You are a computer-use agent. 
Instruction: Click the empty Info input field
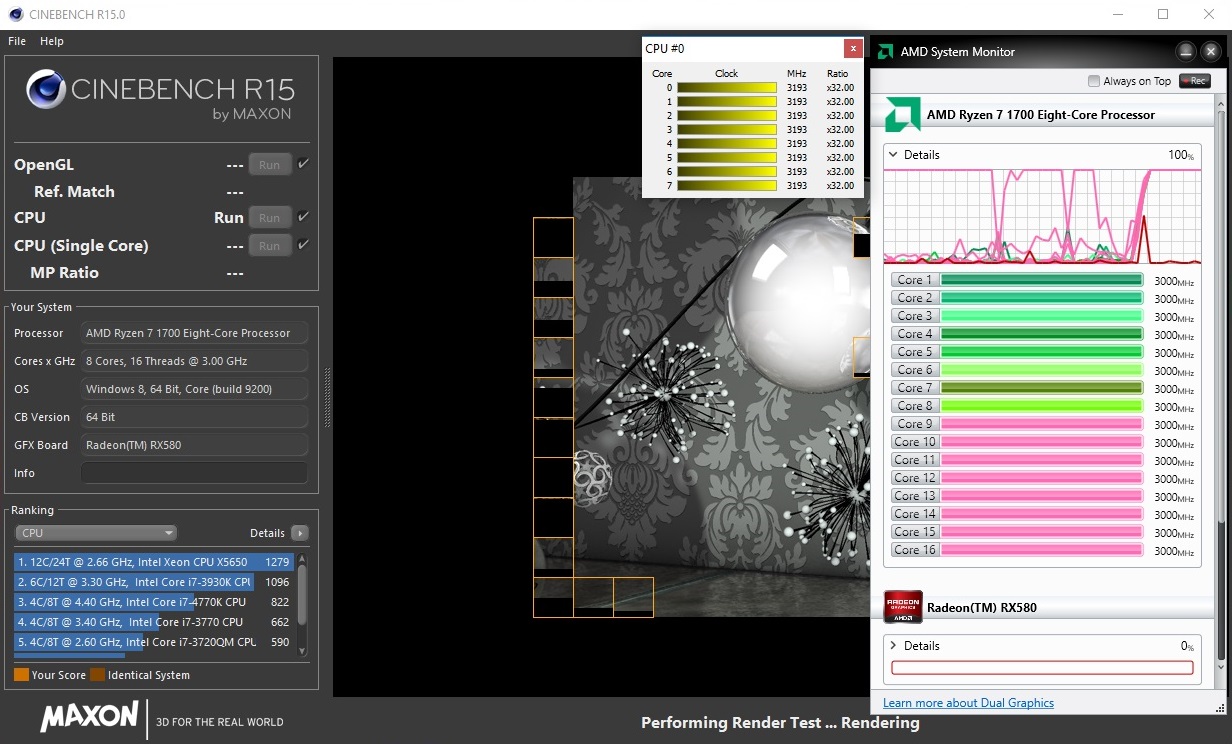[x=194, y=473]
